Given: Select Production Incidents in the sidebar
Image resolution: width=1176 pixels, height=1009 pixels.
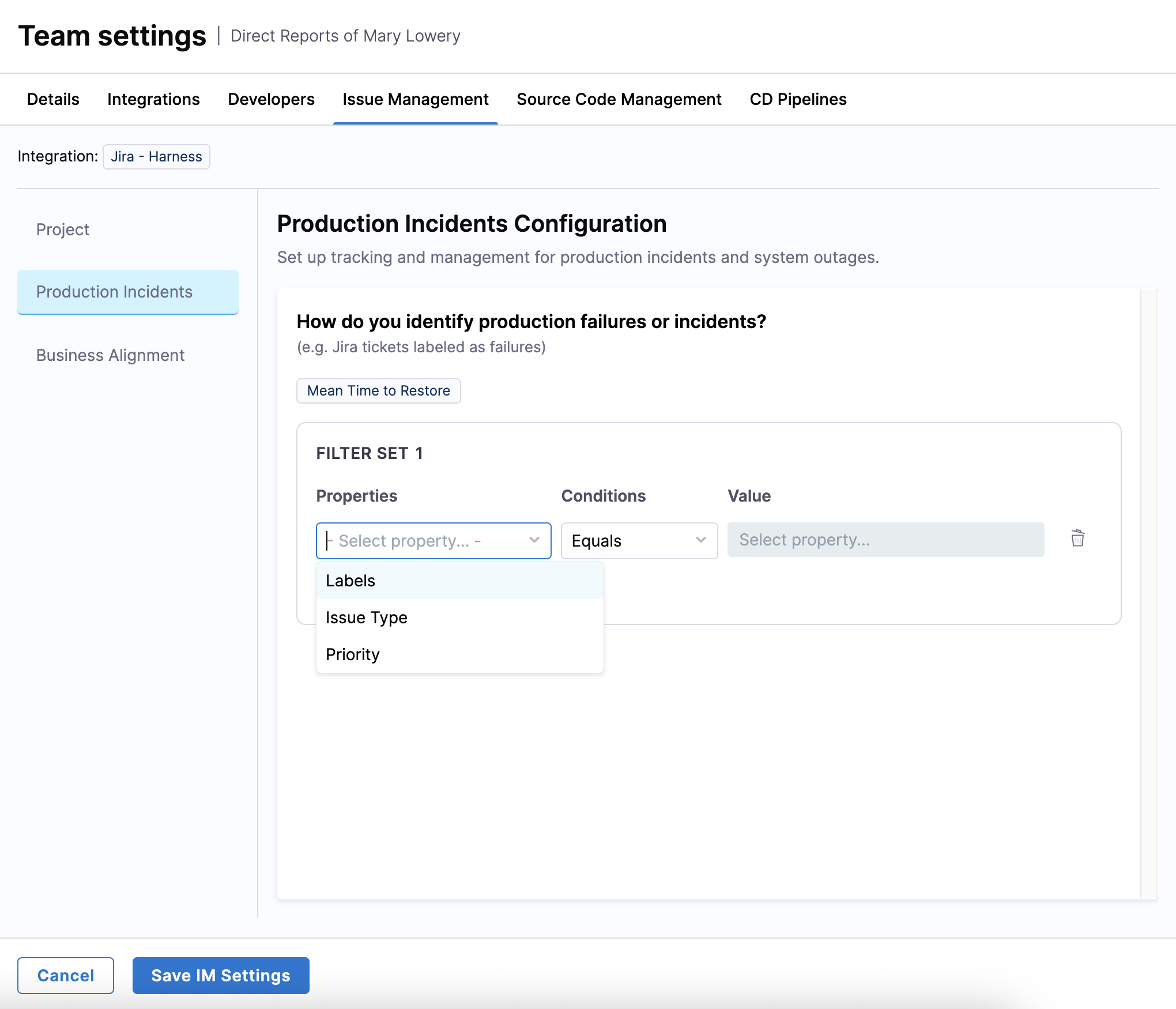Looking at the screenshot, I should [x=114, y=292].
